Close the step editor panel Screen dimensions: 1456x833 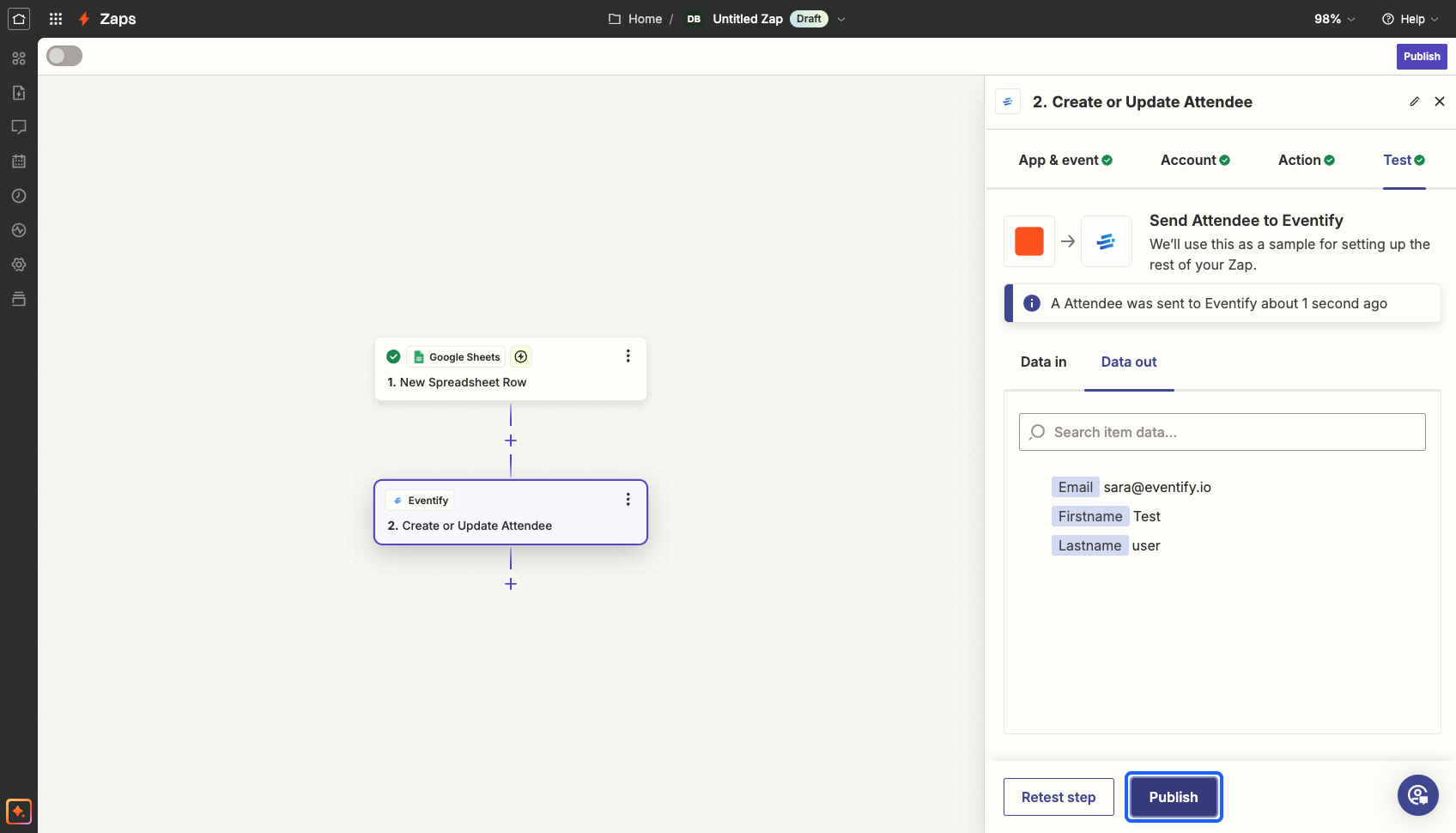tap(1440, 101)
